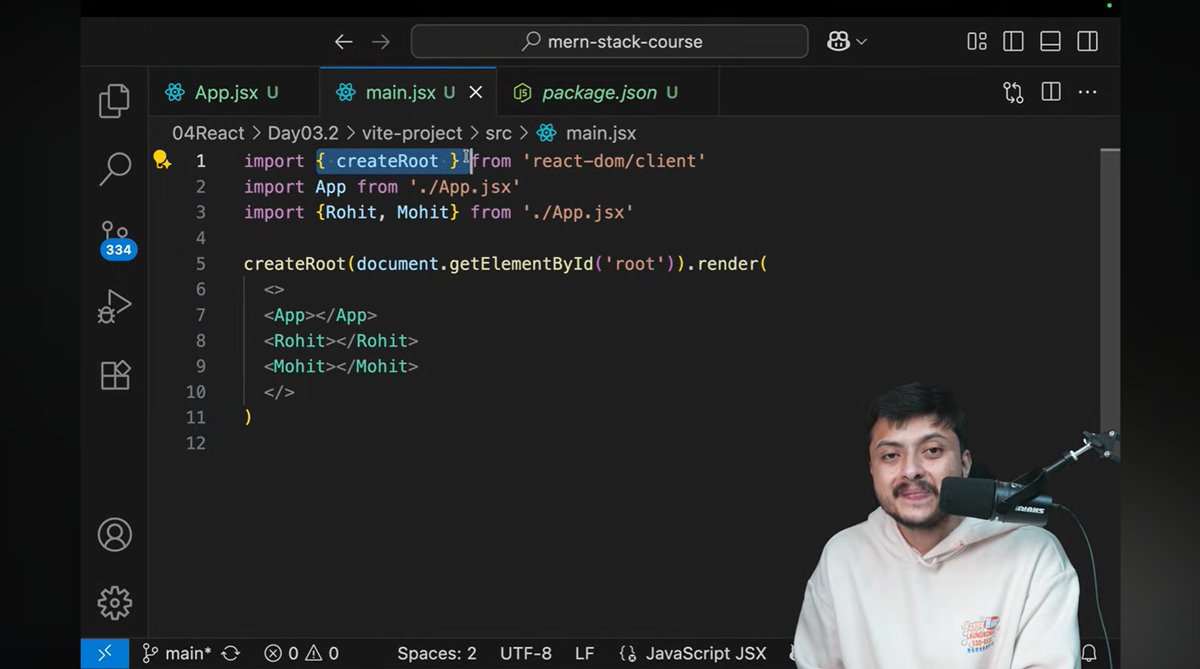Screen dimensions: 1200x669
Task: Go forward with the right arrow
Action: (381, 42)
